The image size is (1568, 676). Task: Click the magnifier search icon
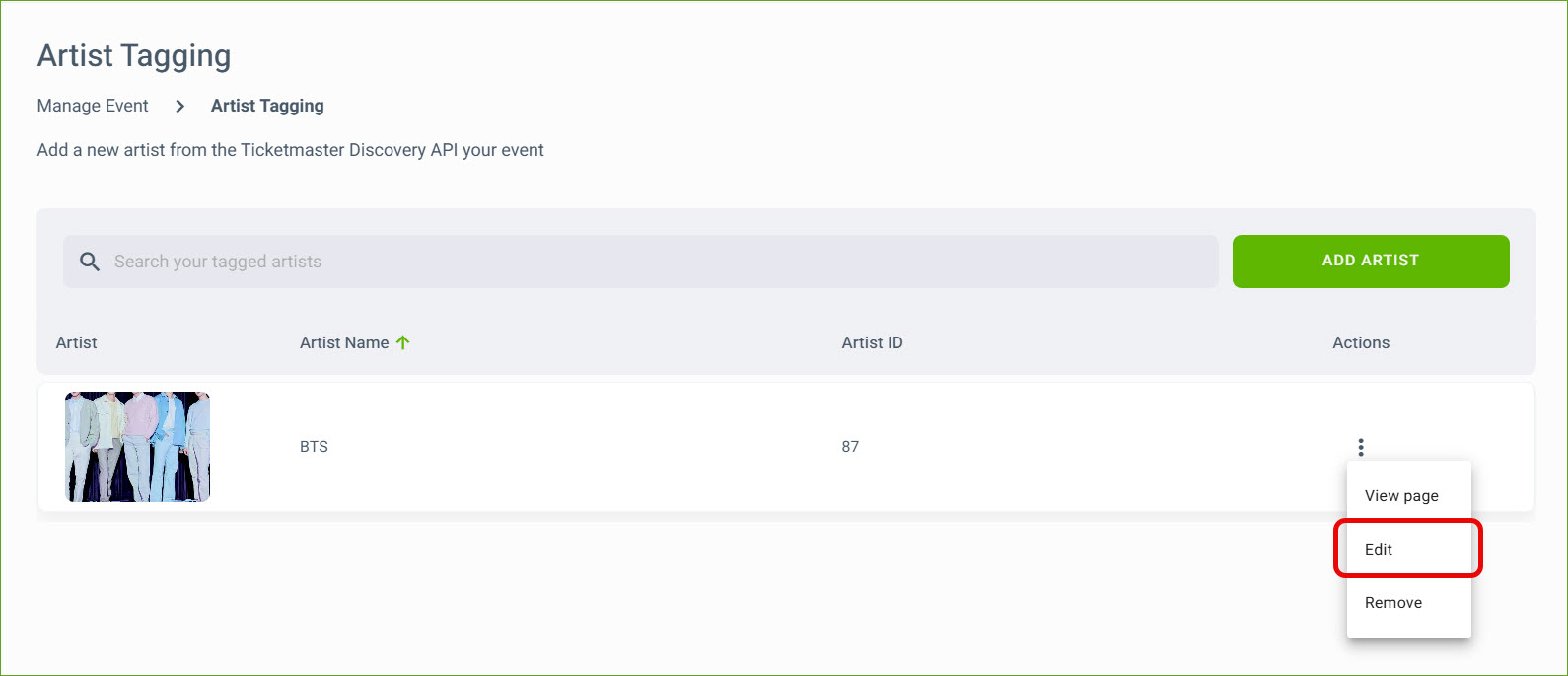tap(90, 262)
